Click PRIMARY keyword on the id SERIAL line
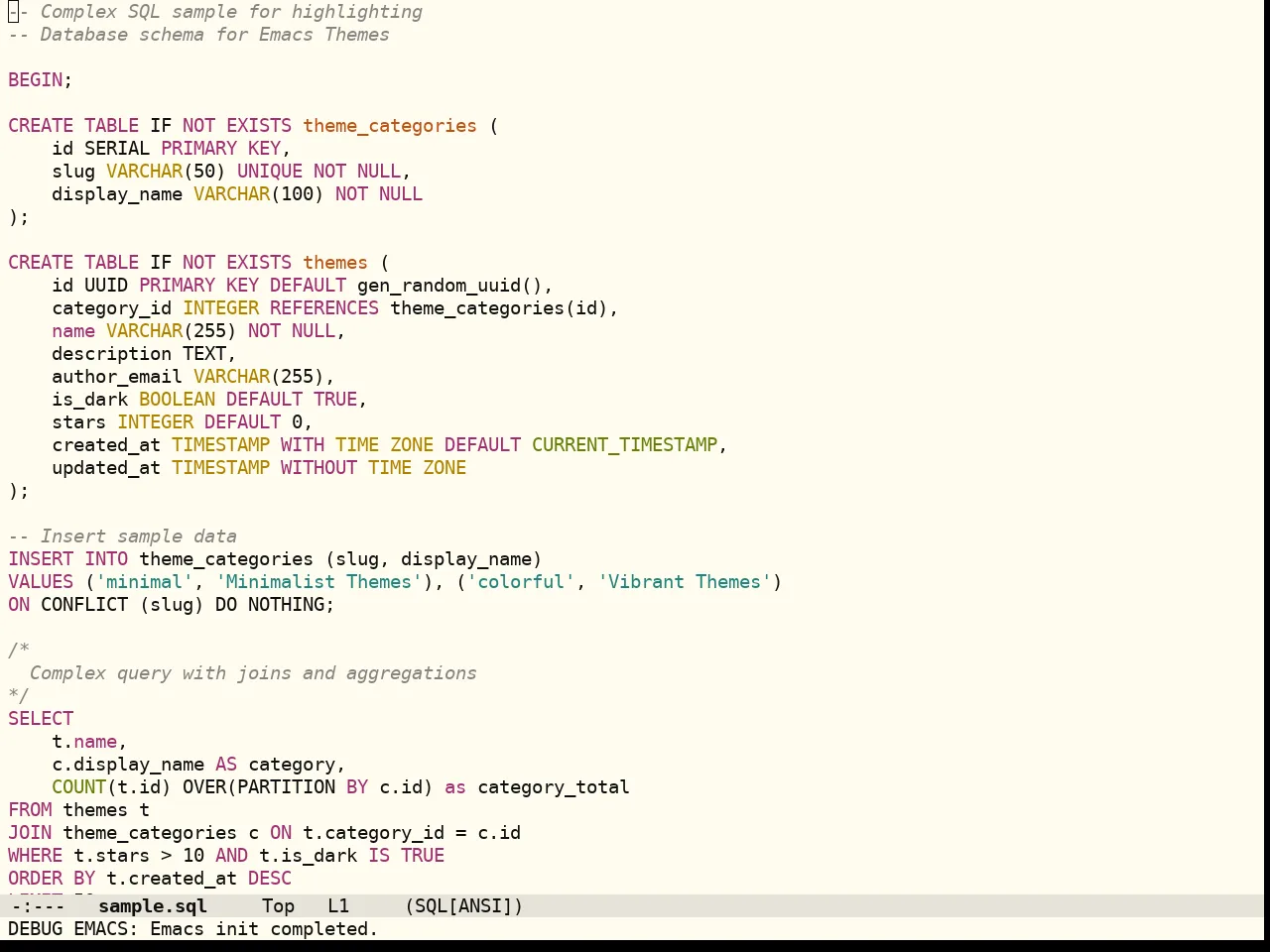The image size is (1270, 952). (x=199, y=149)
